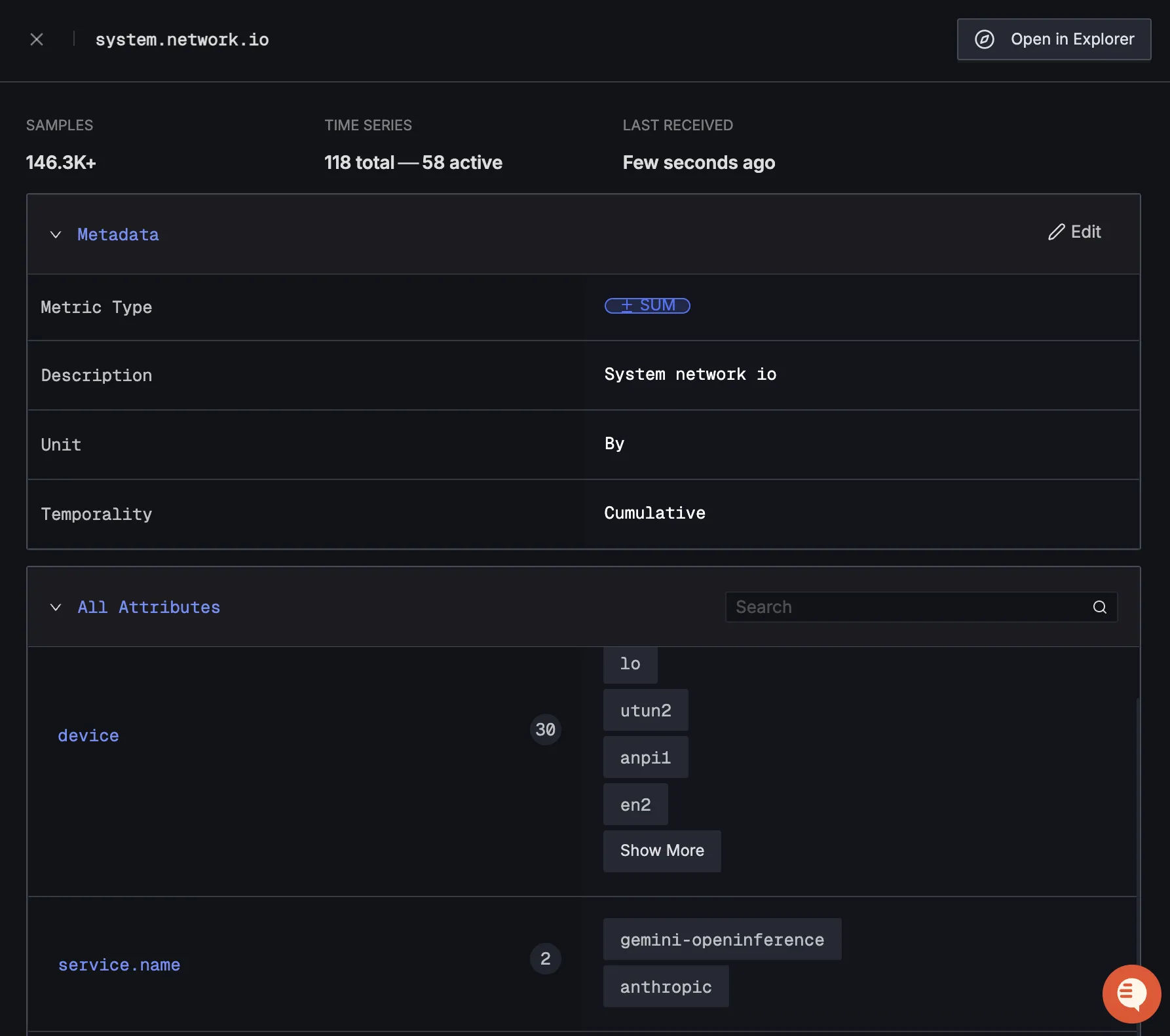1170x1036 pixels.
Task: Click the pencil Edit icon
Action: click(1056, 232)
